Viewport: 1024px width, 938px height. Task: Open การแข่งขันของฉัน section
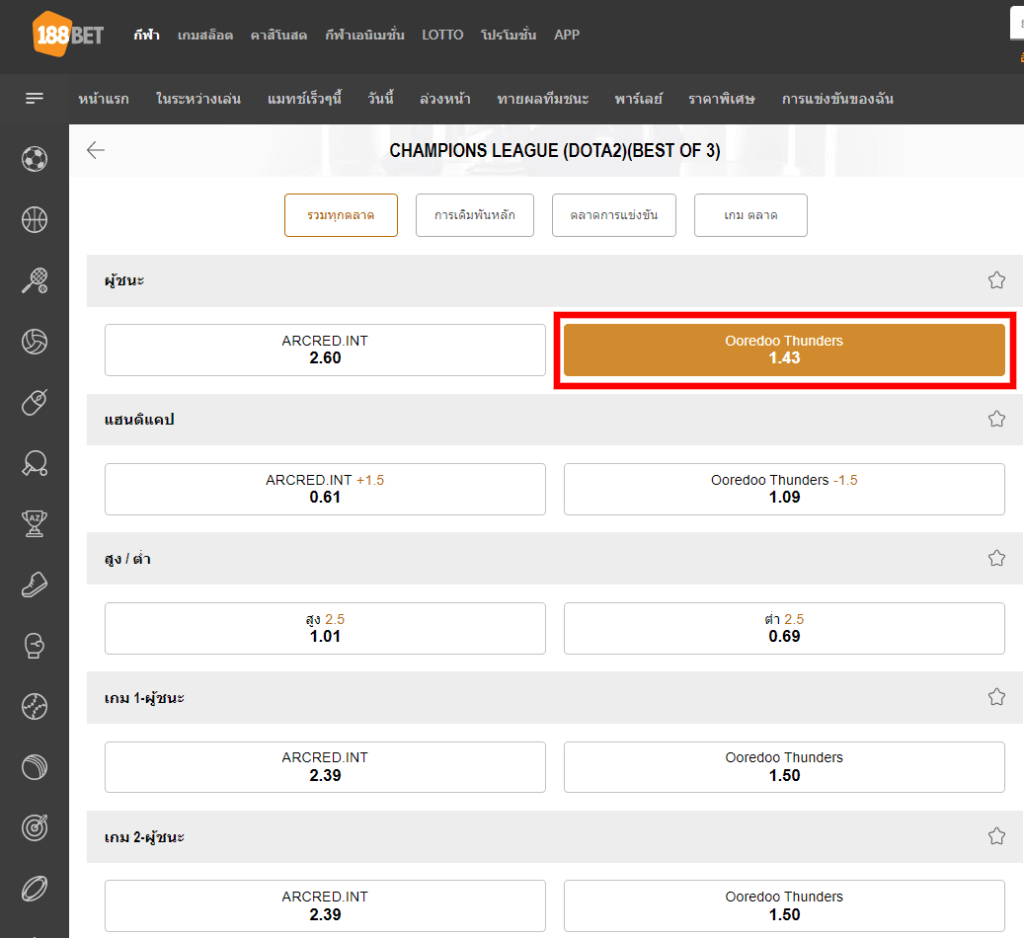click(838, 99)
